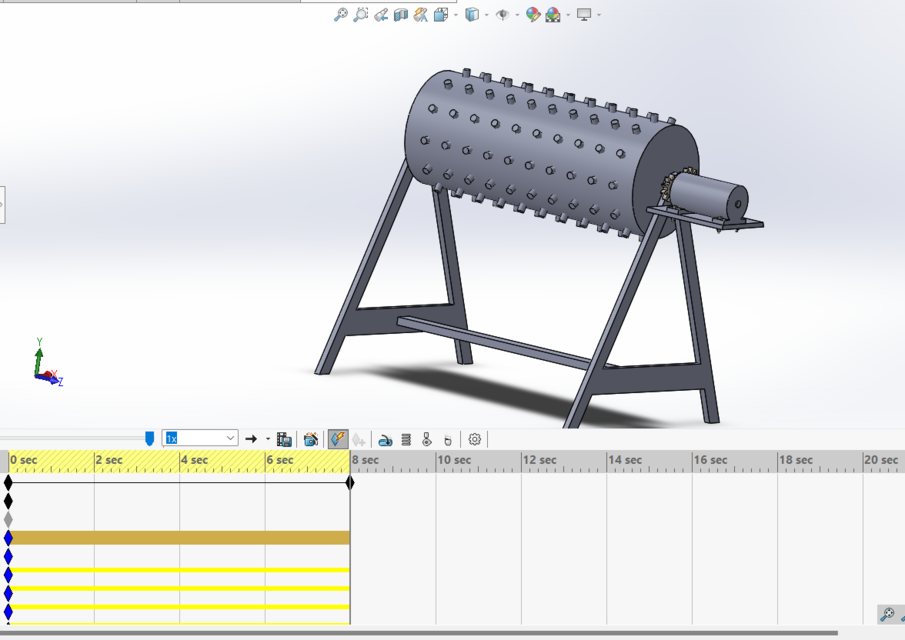
Task: Toggle Autokey mode off
Action: coord(336,438)
